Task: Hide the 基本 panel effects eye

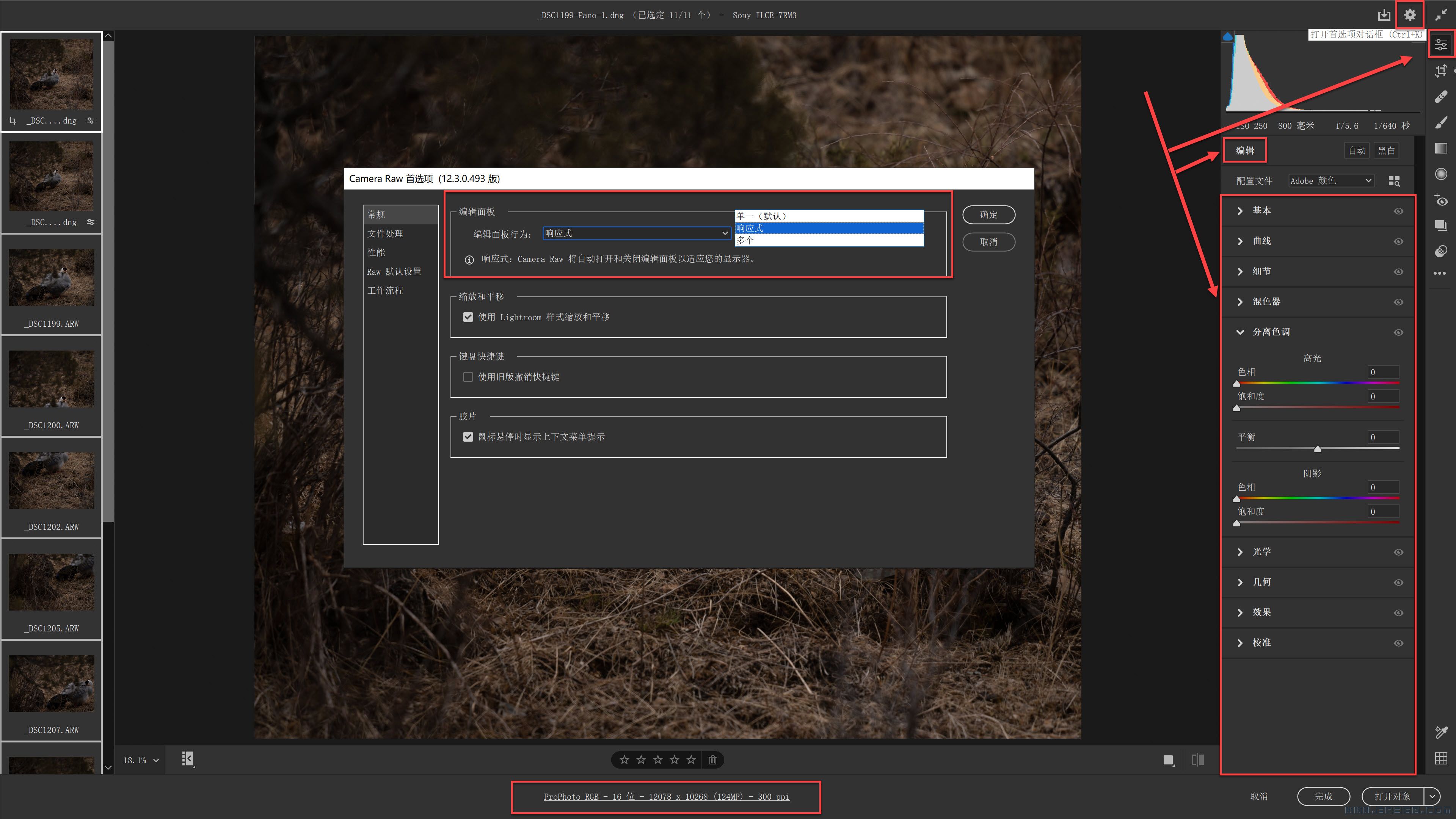Action: click(x=1398, y=211)
